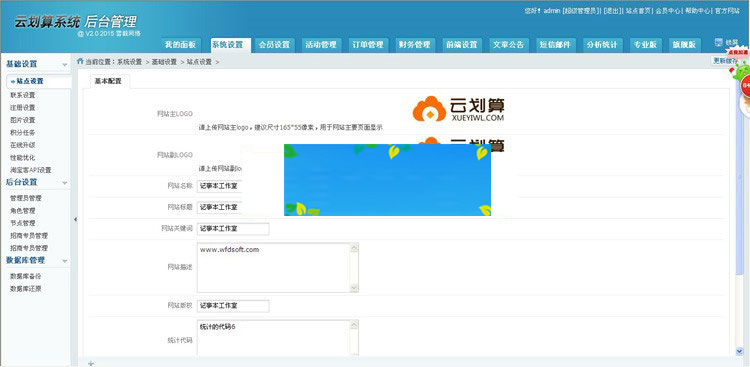Image resolution: width=750 pixels, height=367 pixels.
Task: Open 注册设置 in the sidebar
Action: [22, 108]
